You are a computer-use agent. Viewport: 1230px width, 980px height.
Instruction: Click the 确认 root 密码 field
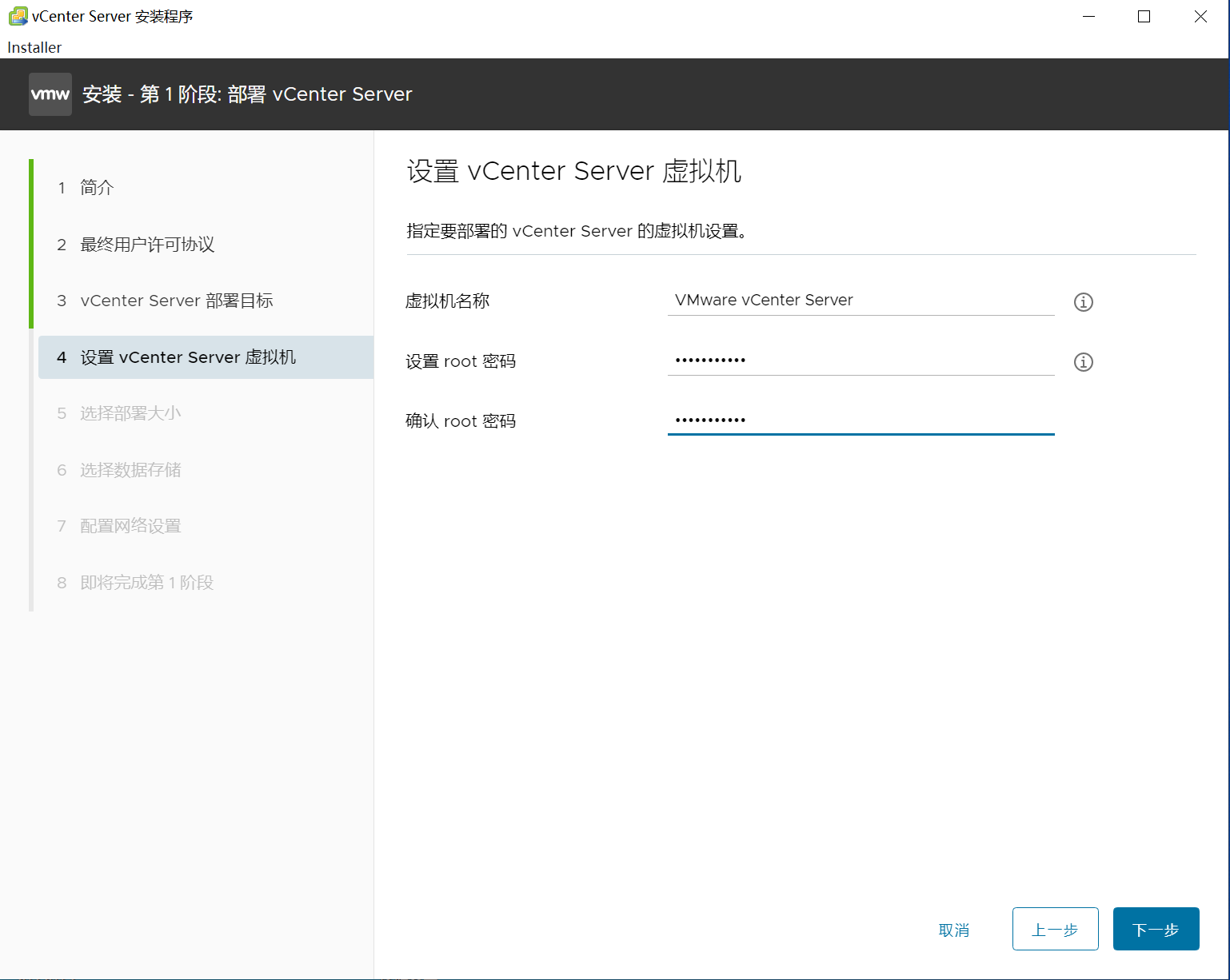861,420
